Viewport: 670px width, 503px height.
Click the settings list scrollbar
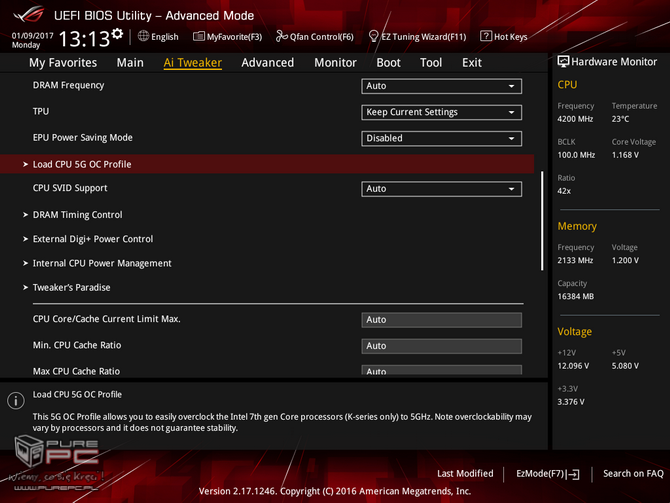pyautogui.click(x=542, y=221)
